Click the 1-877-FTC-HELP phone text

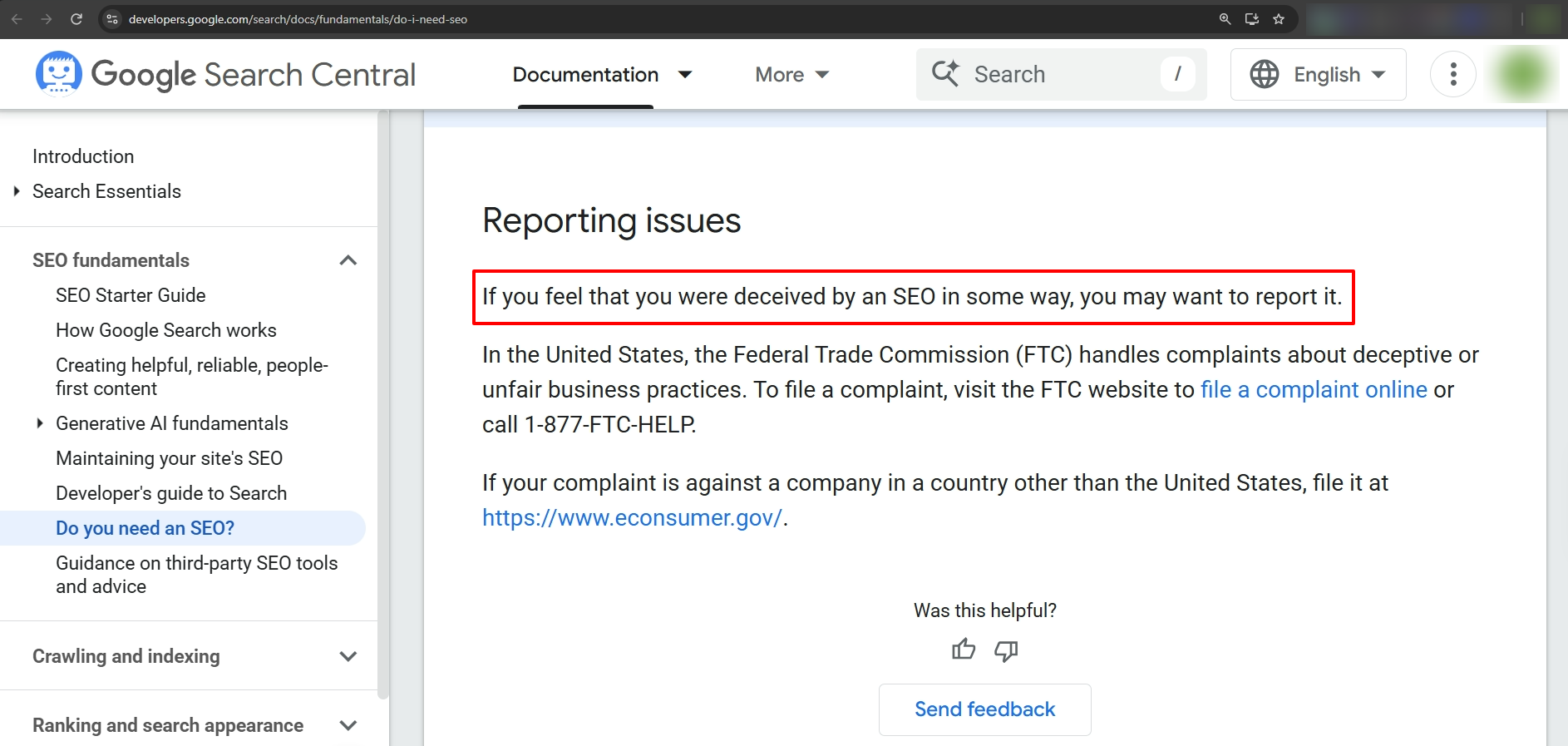pyautogui.click(x=609, y=424)
